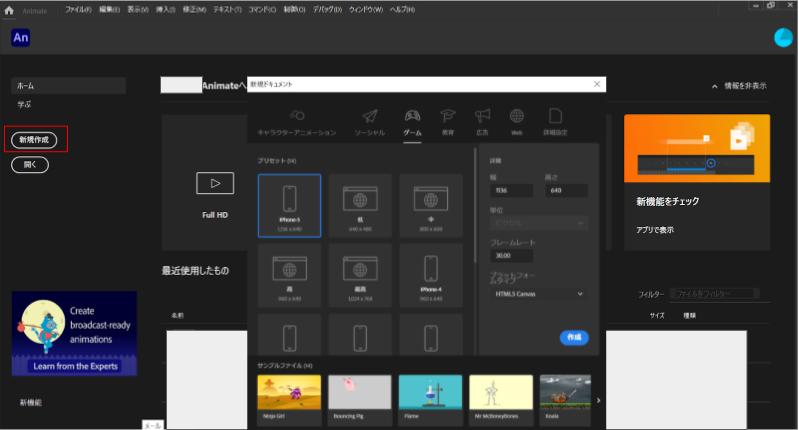
Task: Show more sample files with right arrow
Action: 598,400
